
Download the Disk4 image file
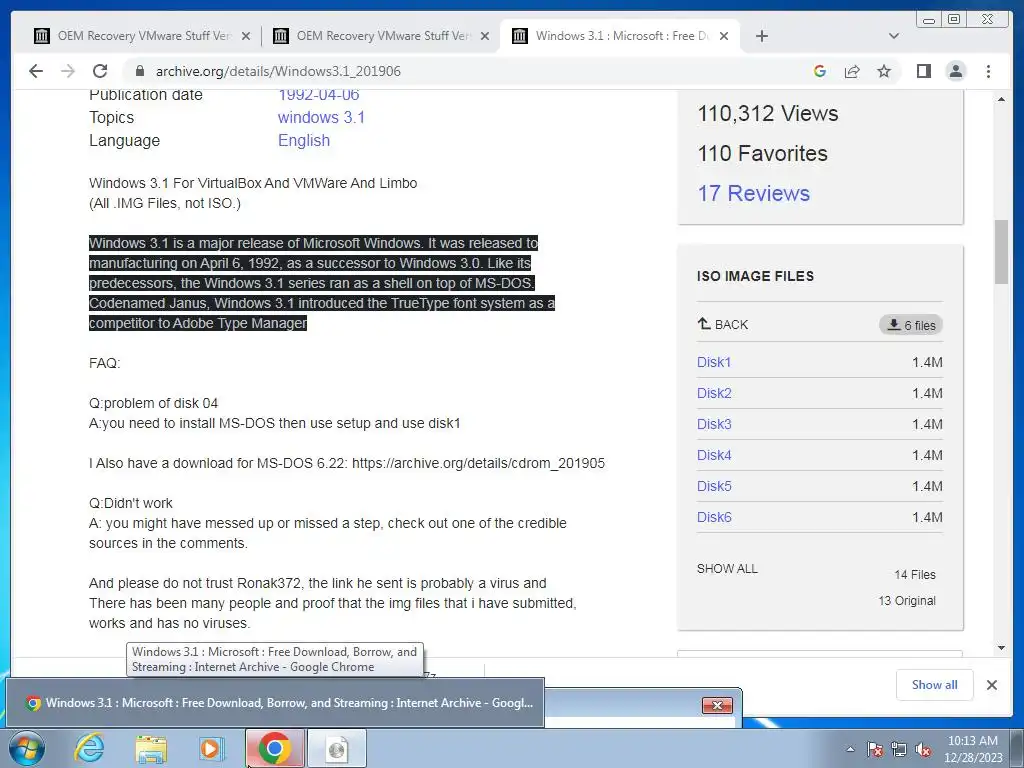pos(714,455)
